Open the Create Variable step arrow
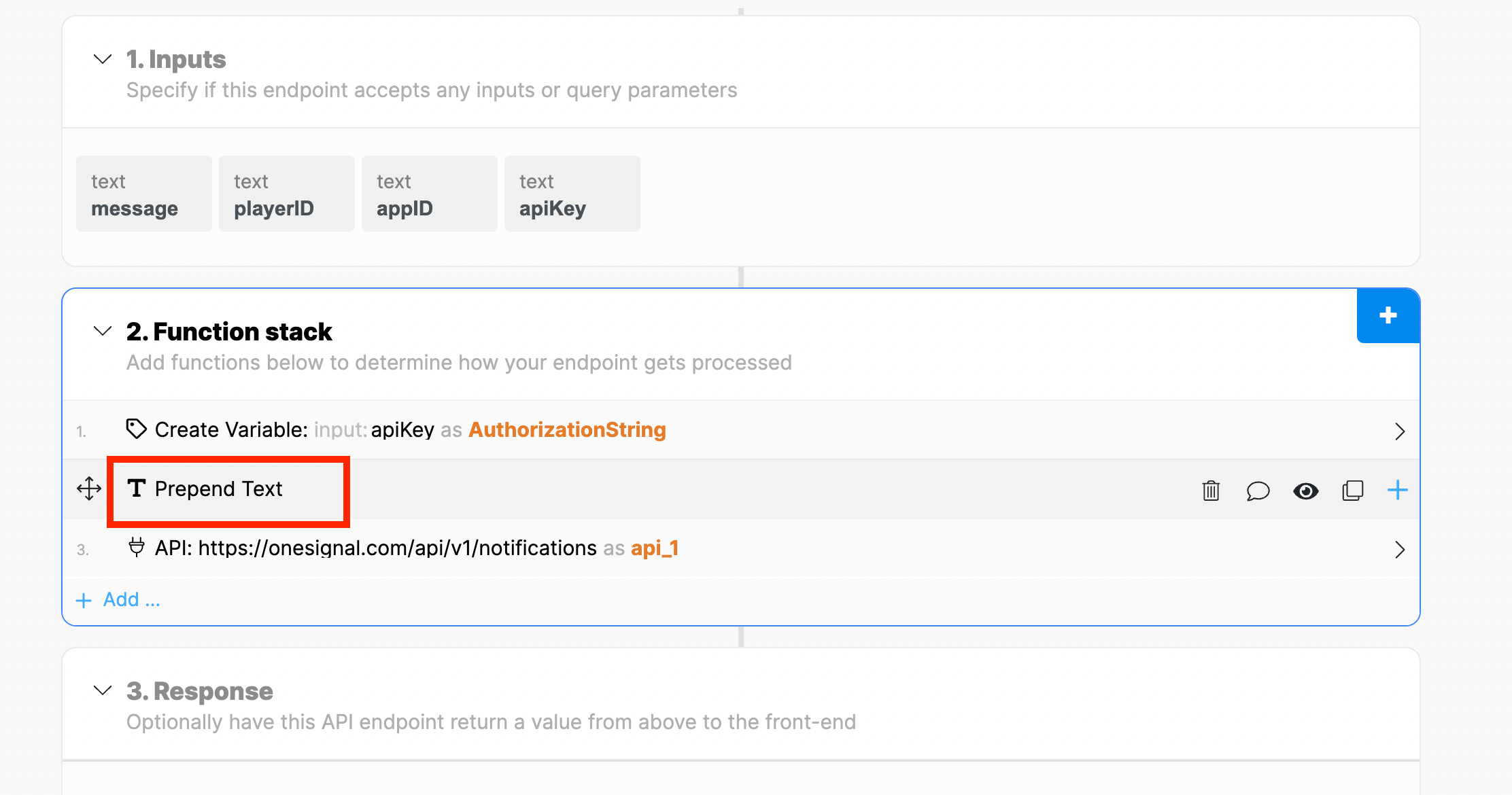The height and width of the screenshot is (795, 1512). coord(1399,431)
